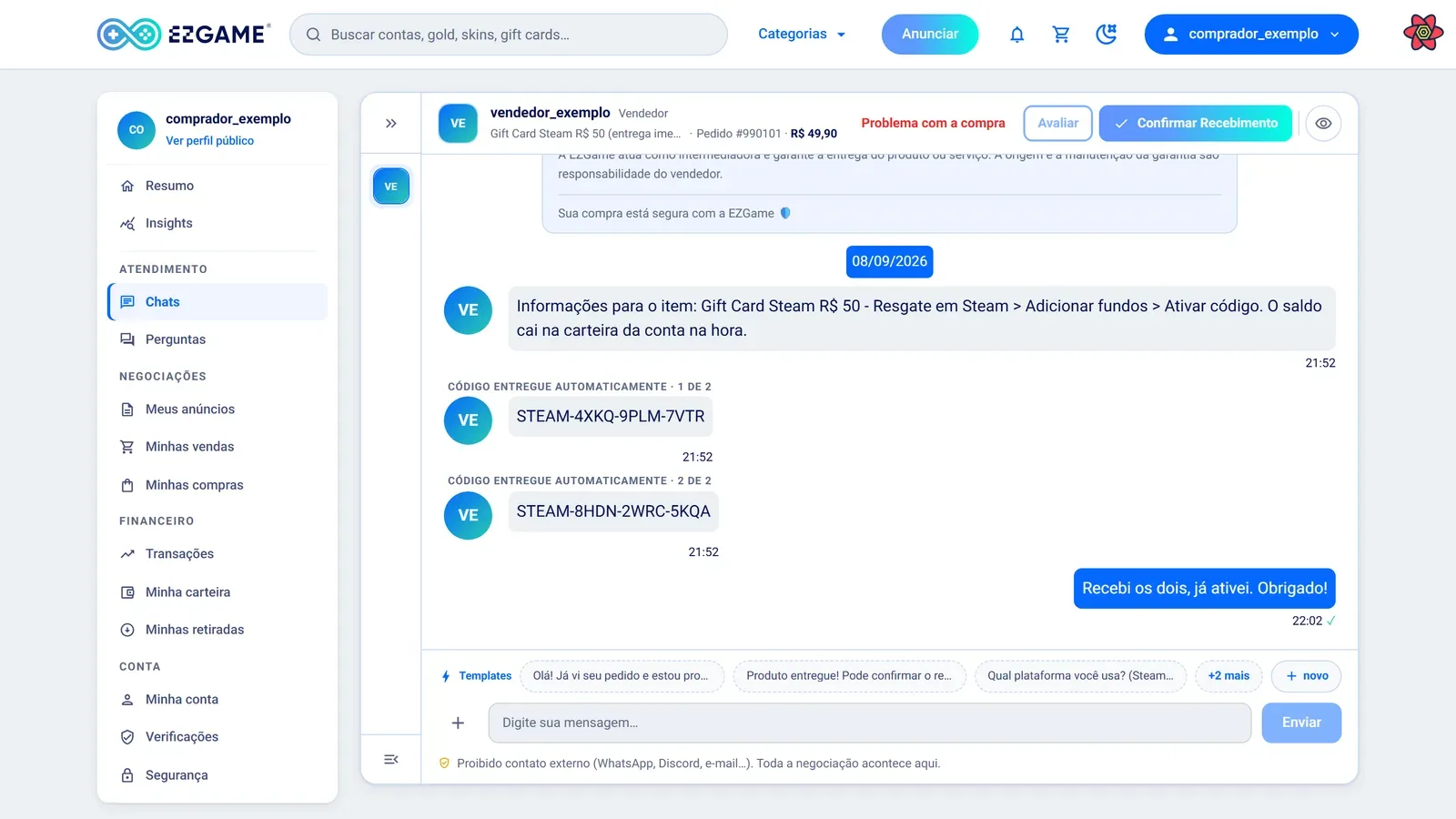Focus the 'Digite sua mensagem' field
The height and width of the screenshot is (819, 1456).
(x=870, y=723)
